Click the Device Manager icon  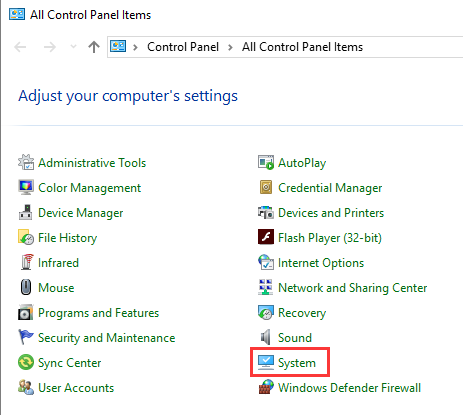[x=26, y=213]
